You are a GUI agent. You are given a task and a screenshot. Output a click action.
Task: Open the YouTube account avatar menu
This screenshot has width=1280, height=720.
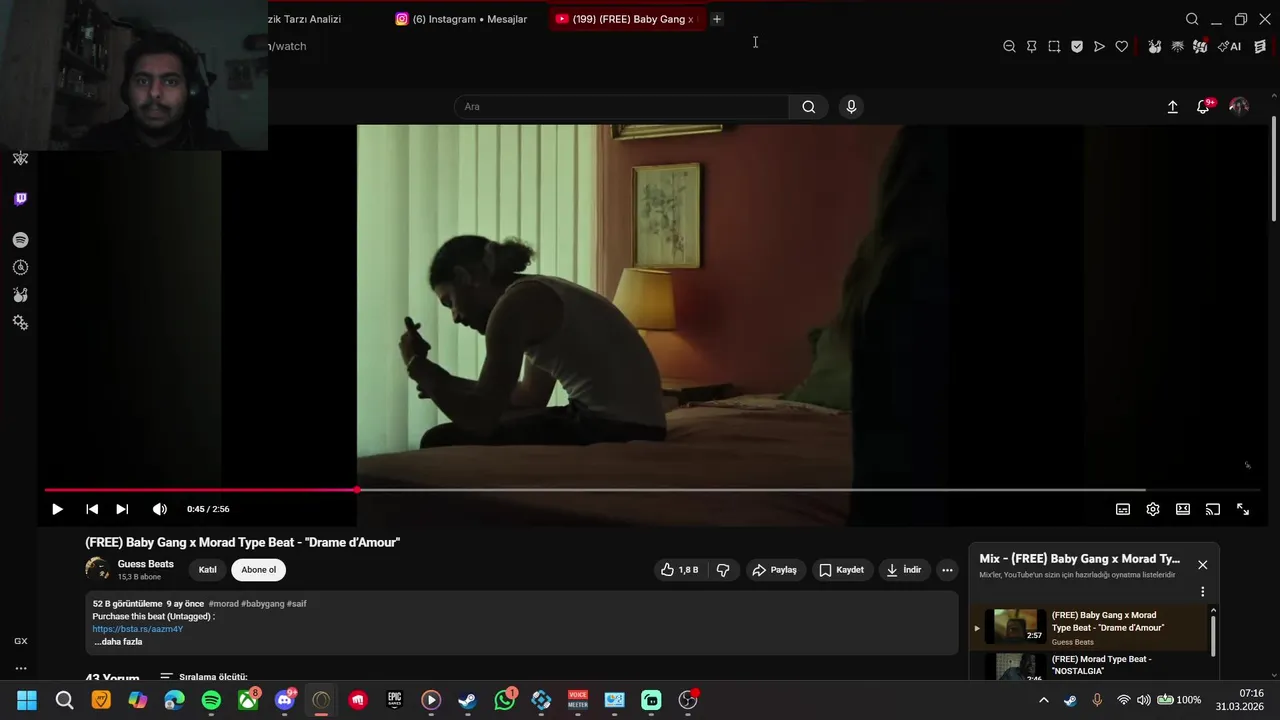pos(1239,107)
